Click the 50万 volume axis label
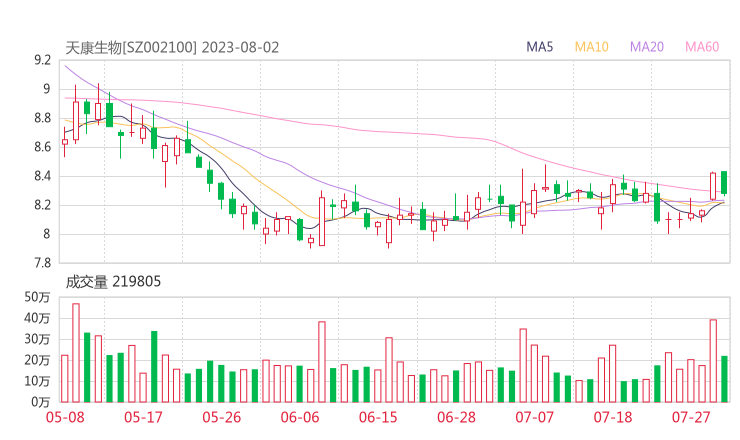 coord(37,297)
